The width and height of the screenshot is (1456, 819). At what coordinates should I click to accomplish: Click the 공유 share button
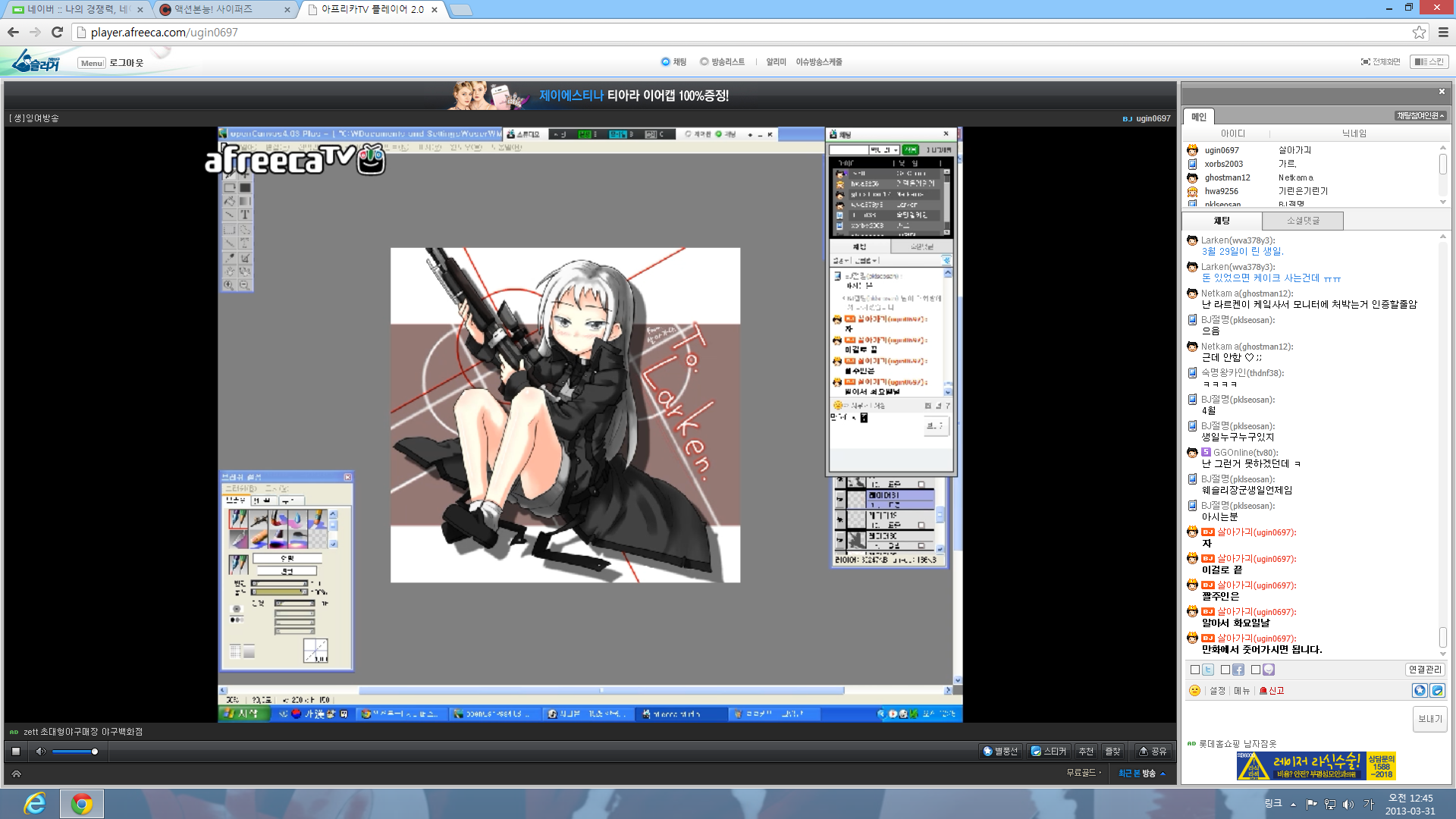click(1153, 752)
